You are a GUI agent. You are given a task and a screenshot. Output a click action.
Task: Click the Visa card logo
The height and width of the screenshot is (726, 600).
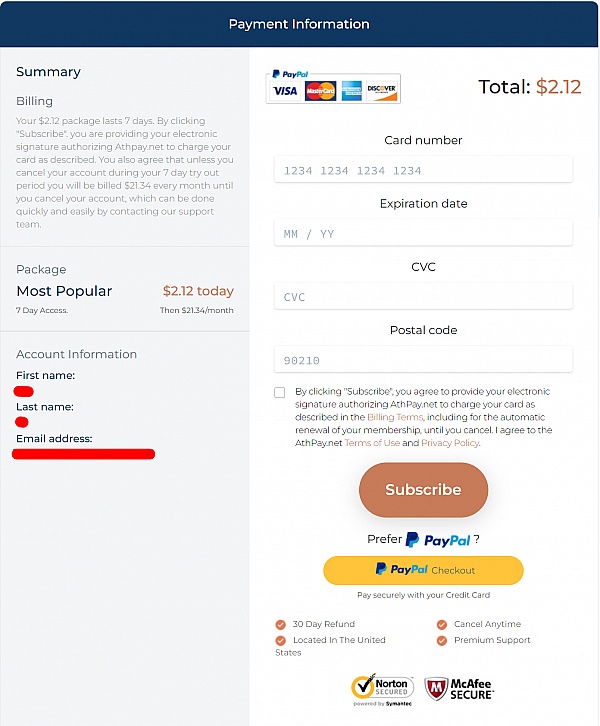(285, 91)
